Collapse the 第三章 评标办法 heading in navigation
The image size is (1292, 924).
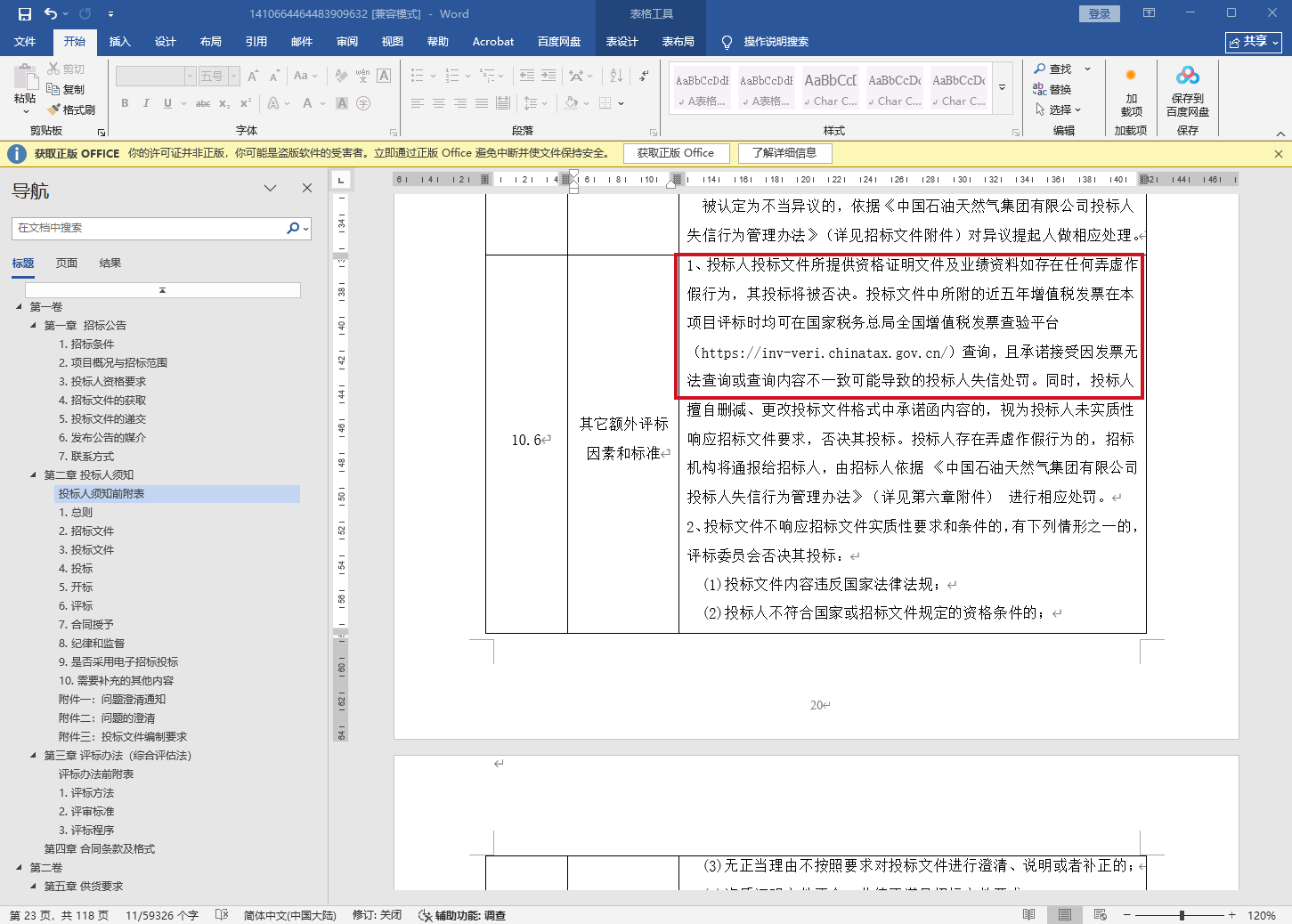pyautogui.click(x=34, y=756)
